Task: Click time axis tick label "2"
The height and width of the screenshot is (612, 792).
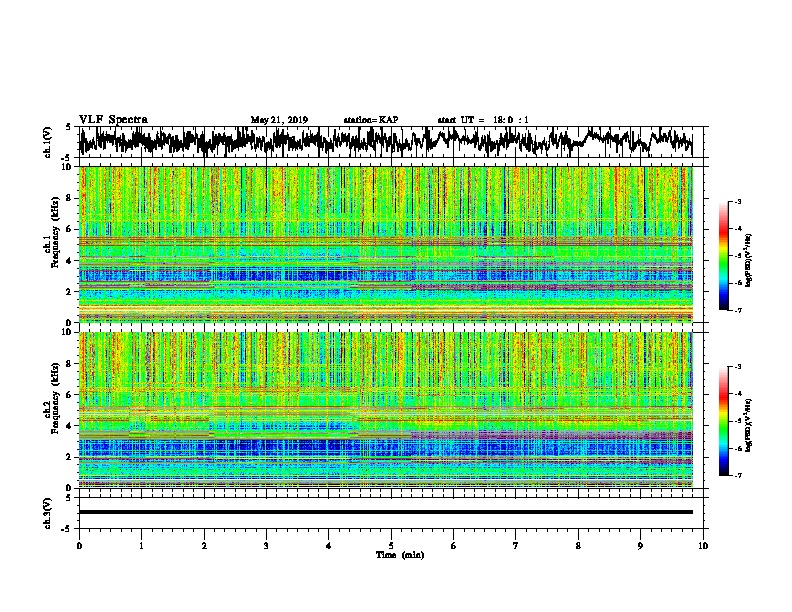Action: point(204,546)
